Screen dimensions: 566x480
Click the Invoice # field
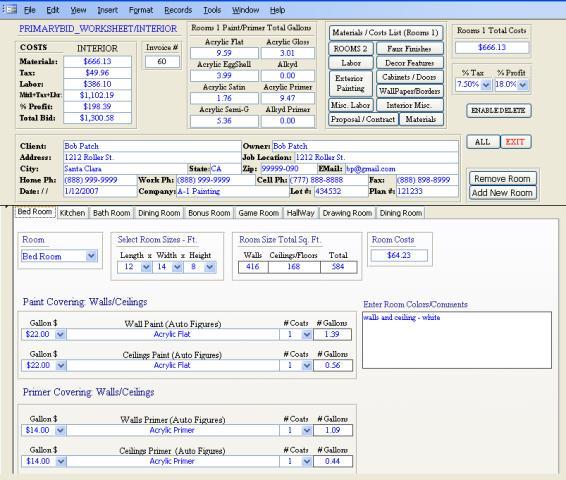coord(162,61)
